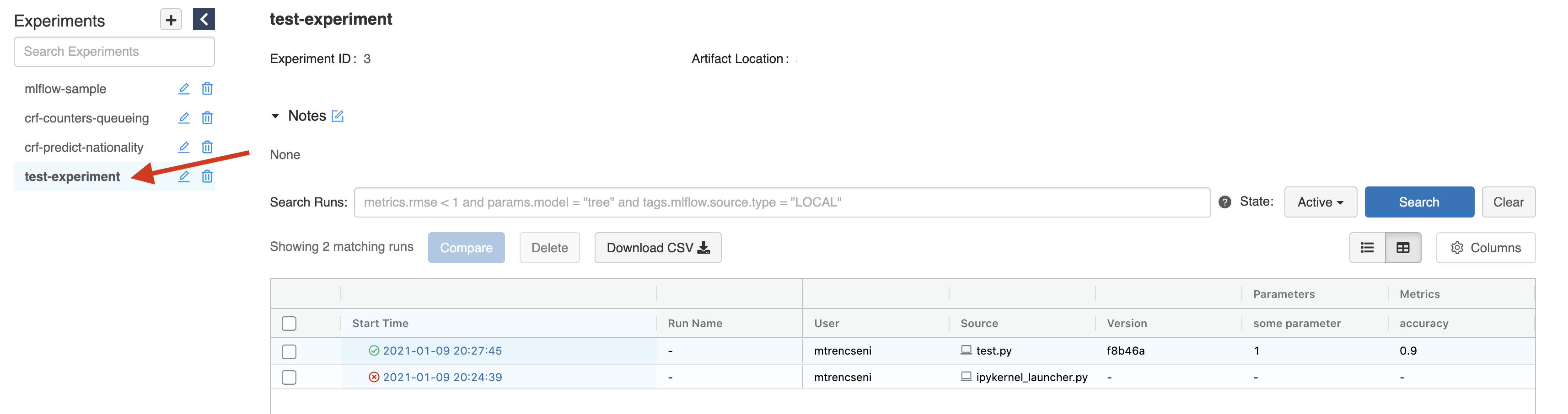Edit the Notes with the pencil icon
Image resolution: width=1568 pixels, height=414 pixels.
[338, 116]
